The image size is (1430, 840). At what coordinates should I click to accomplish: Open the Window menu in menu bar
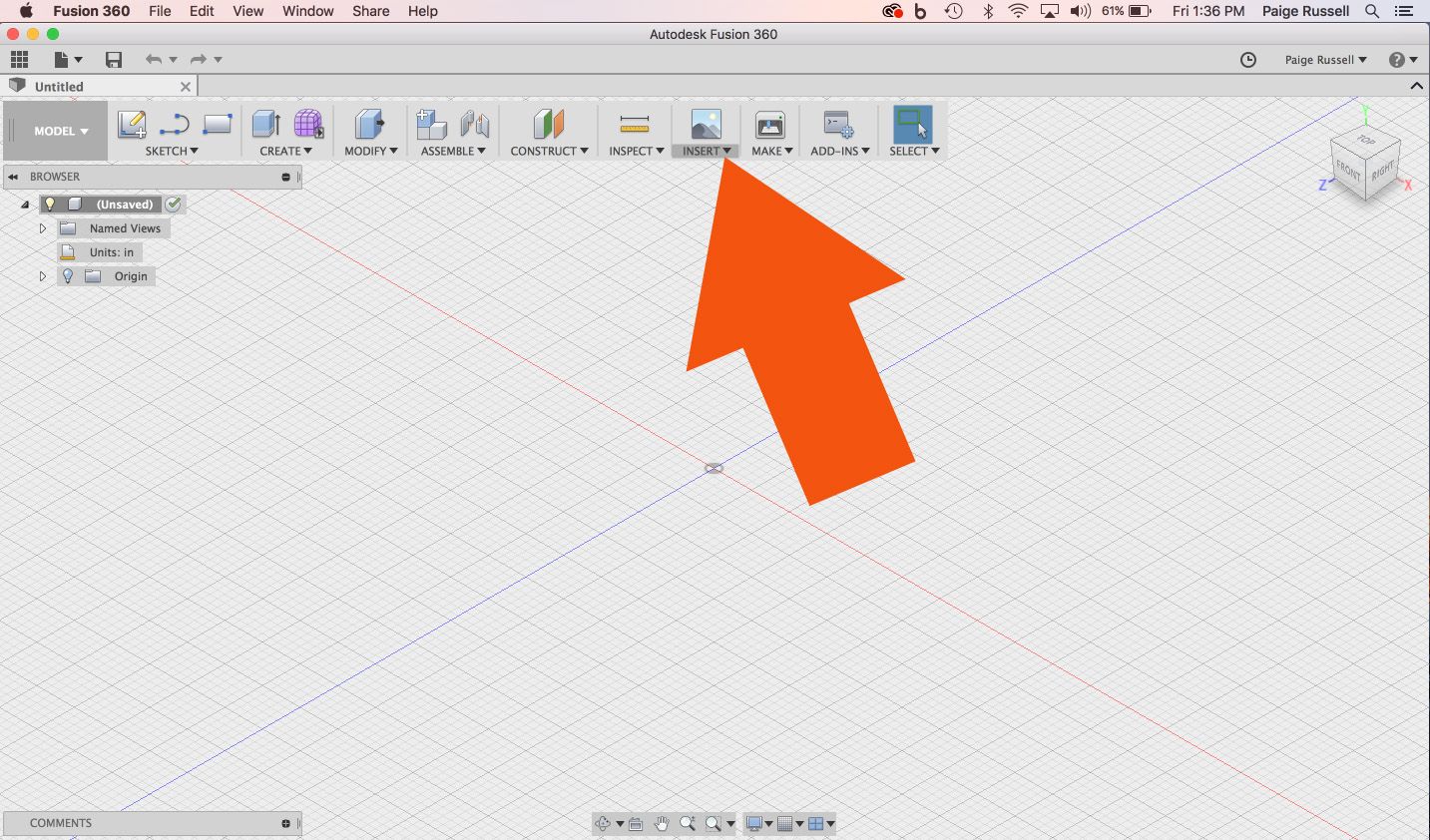308,11
